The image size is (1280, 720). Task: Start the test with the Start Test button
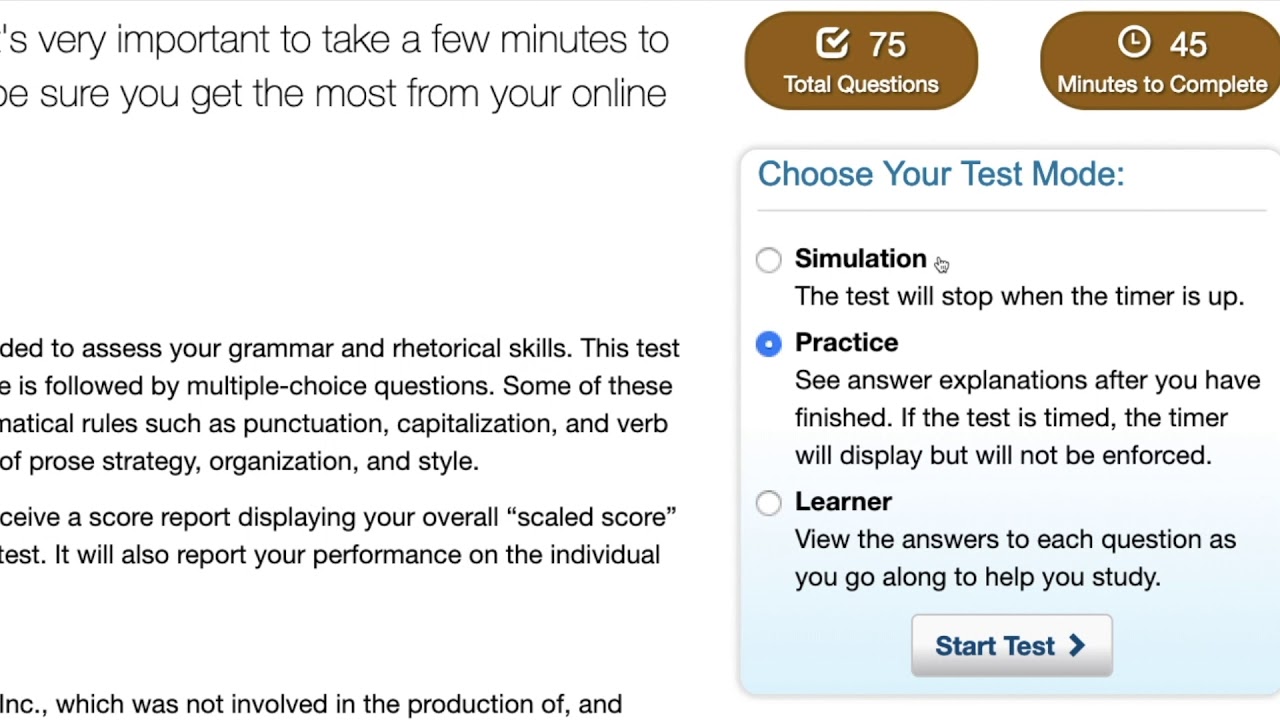(x=1011, y=646)
